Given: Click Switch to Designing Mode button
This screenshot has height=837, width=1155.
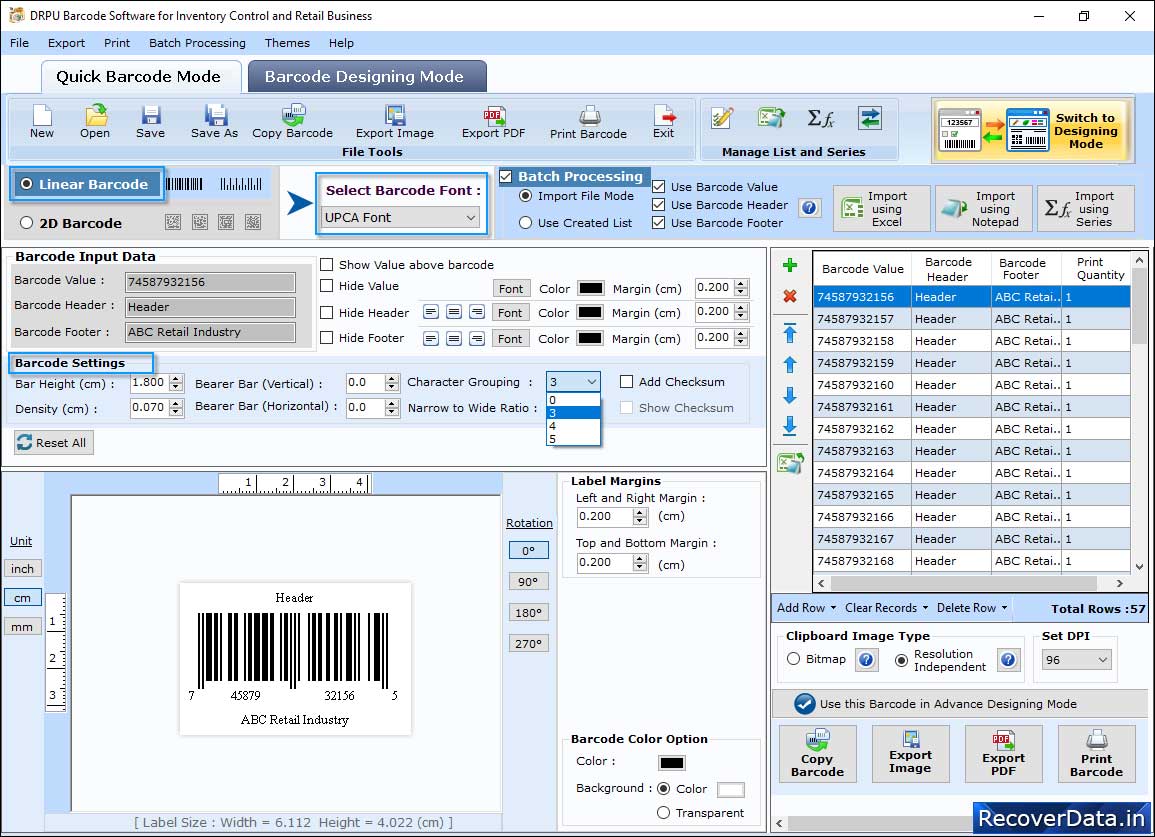Looking at the screenshot, I should tap(1033, 131).
